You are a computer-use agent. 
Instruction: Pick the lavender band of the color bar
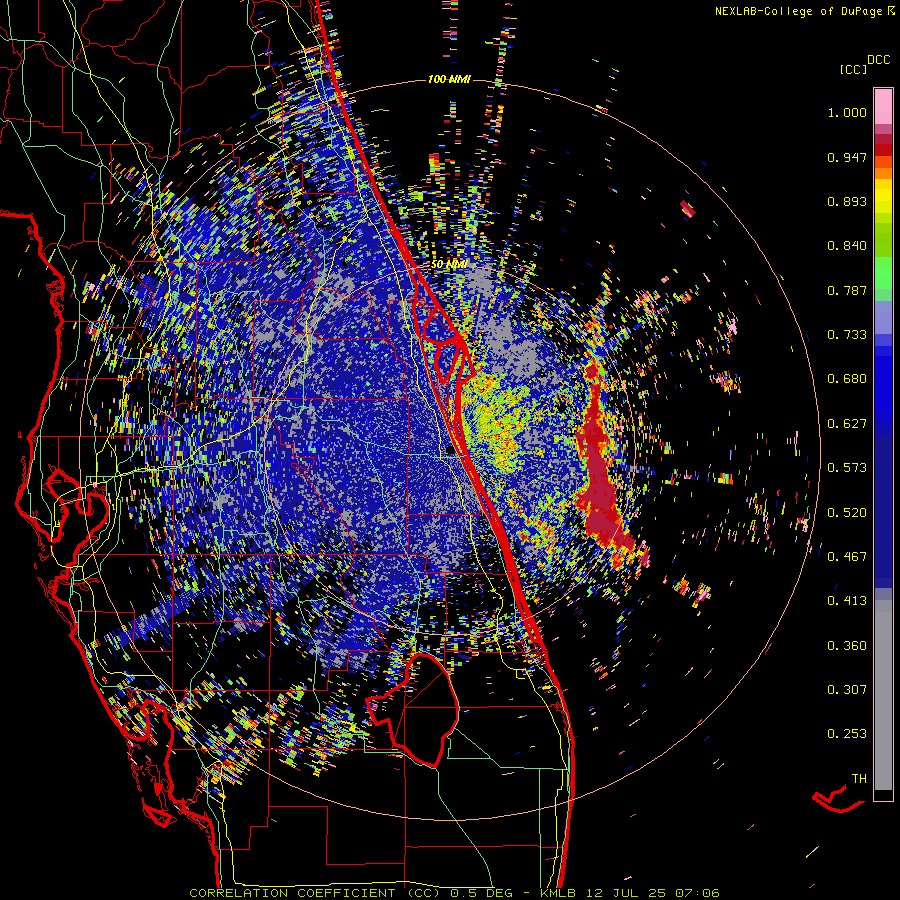tap(883, 317)
